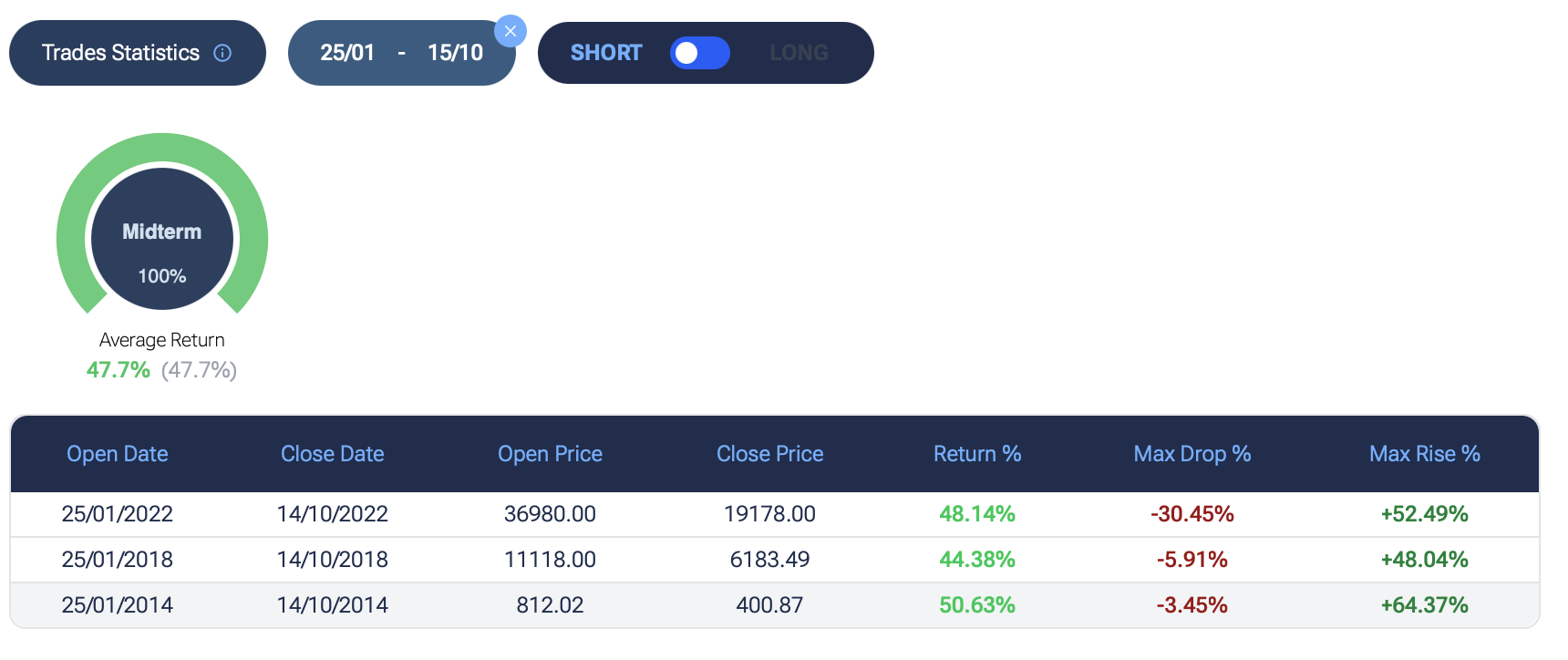Clear the date range with the X icon

(x=511, y=31)
